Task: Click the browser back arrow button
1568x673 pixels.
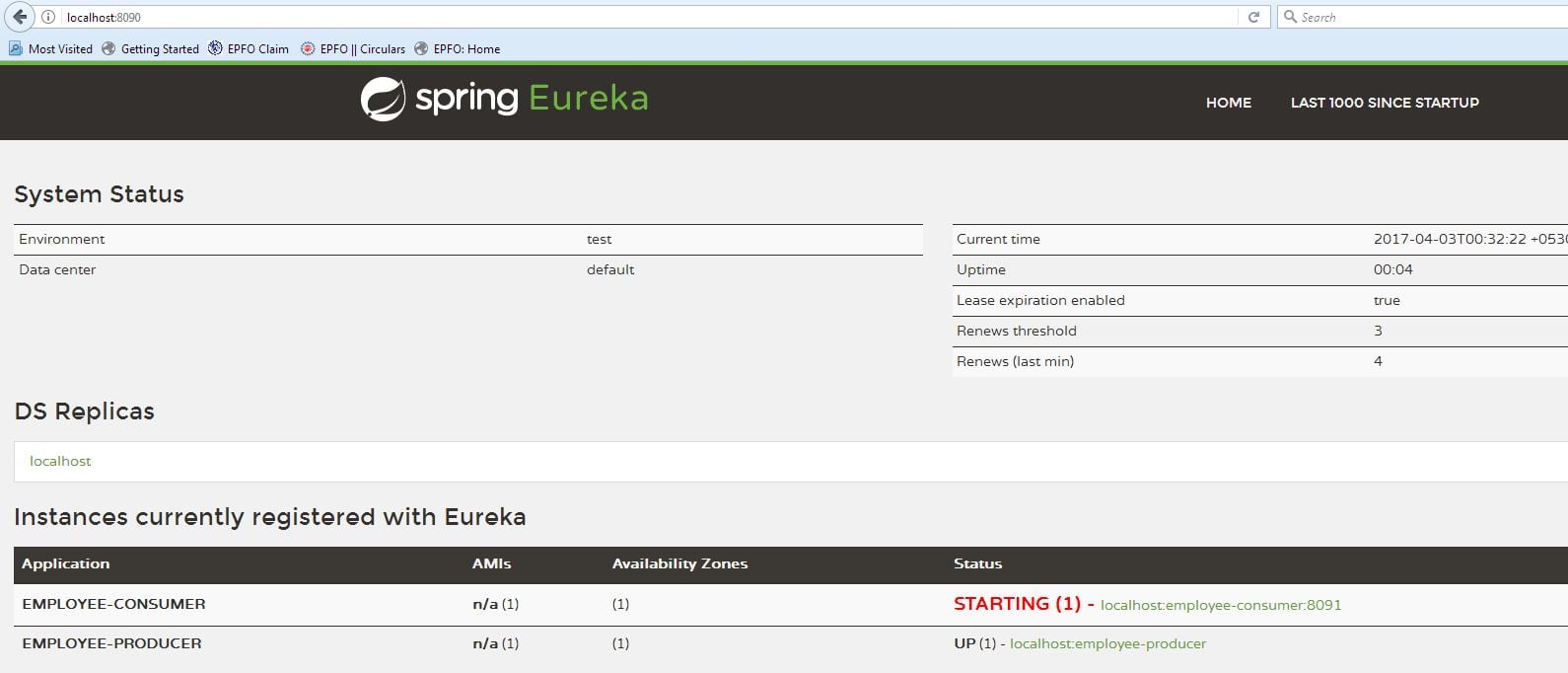Action: tap(20, 17)
